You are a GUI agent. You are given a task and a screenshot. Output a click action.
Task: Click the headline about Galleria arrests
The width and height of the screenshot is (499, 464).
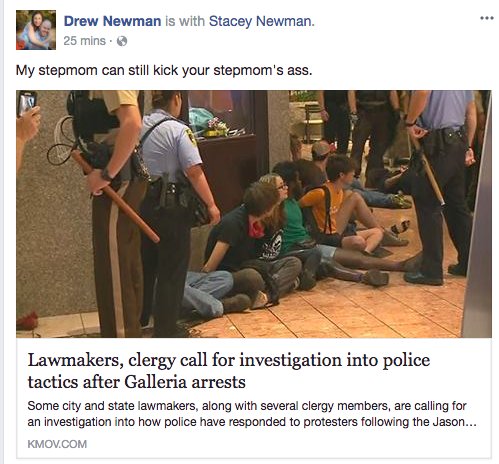[229, 371]
